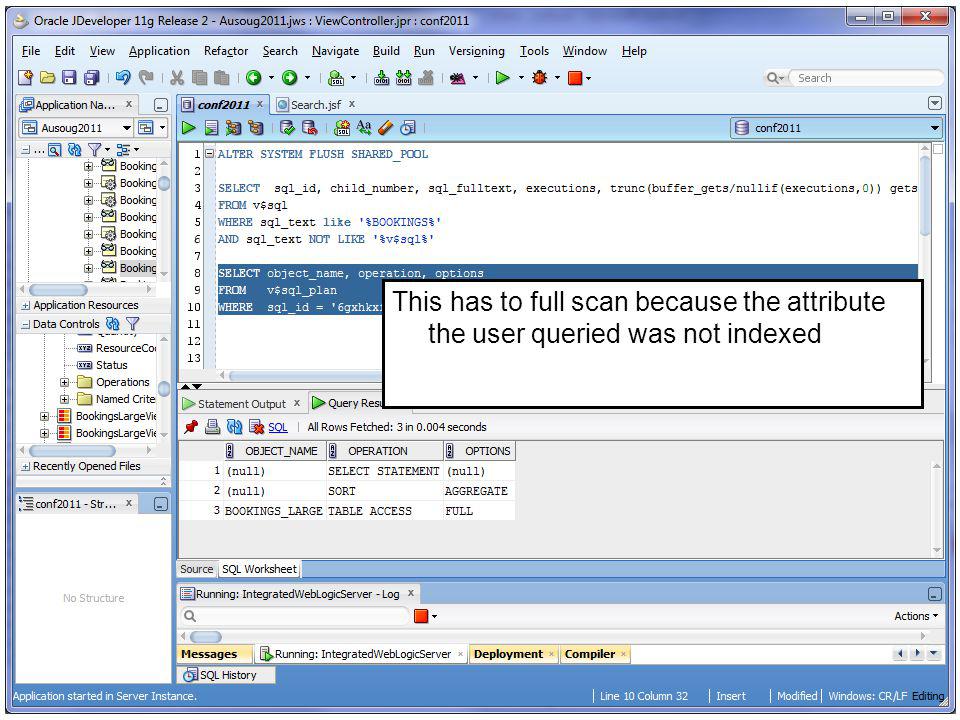This screenshot has height=720, width=960.
Task: Run Script in the SQL worksheet
Action: [211, 127]
